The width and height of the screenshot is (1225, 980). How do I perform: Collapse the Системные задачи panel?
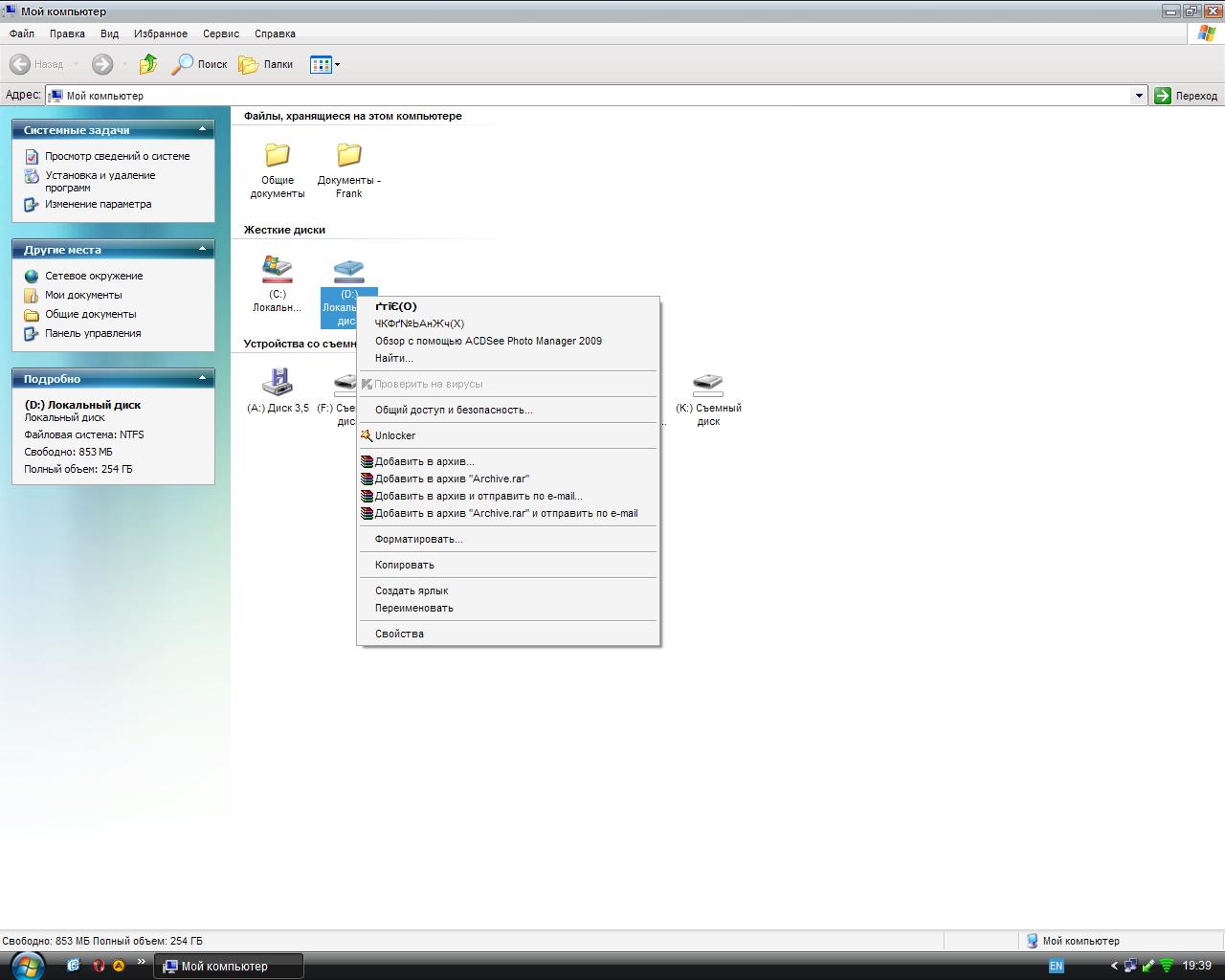click(202, 129)
